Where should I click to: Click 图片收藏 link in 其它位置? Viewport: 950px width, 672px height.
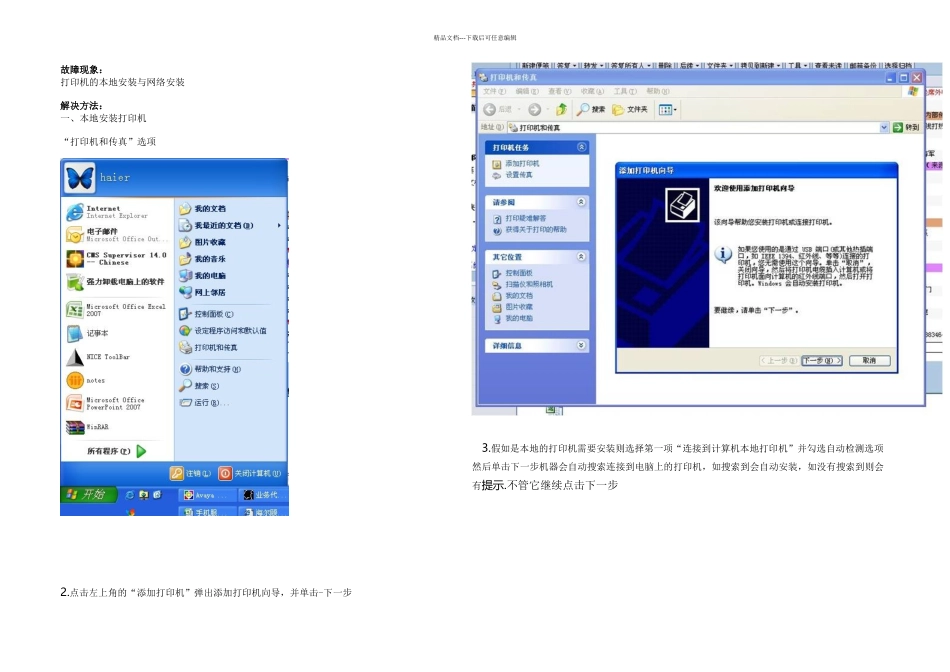click(x=513, y=307)
